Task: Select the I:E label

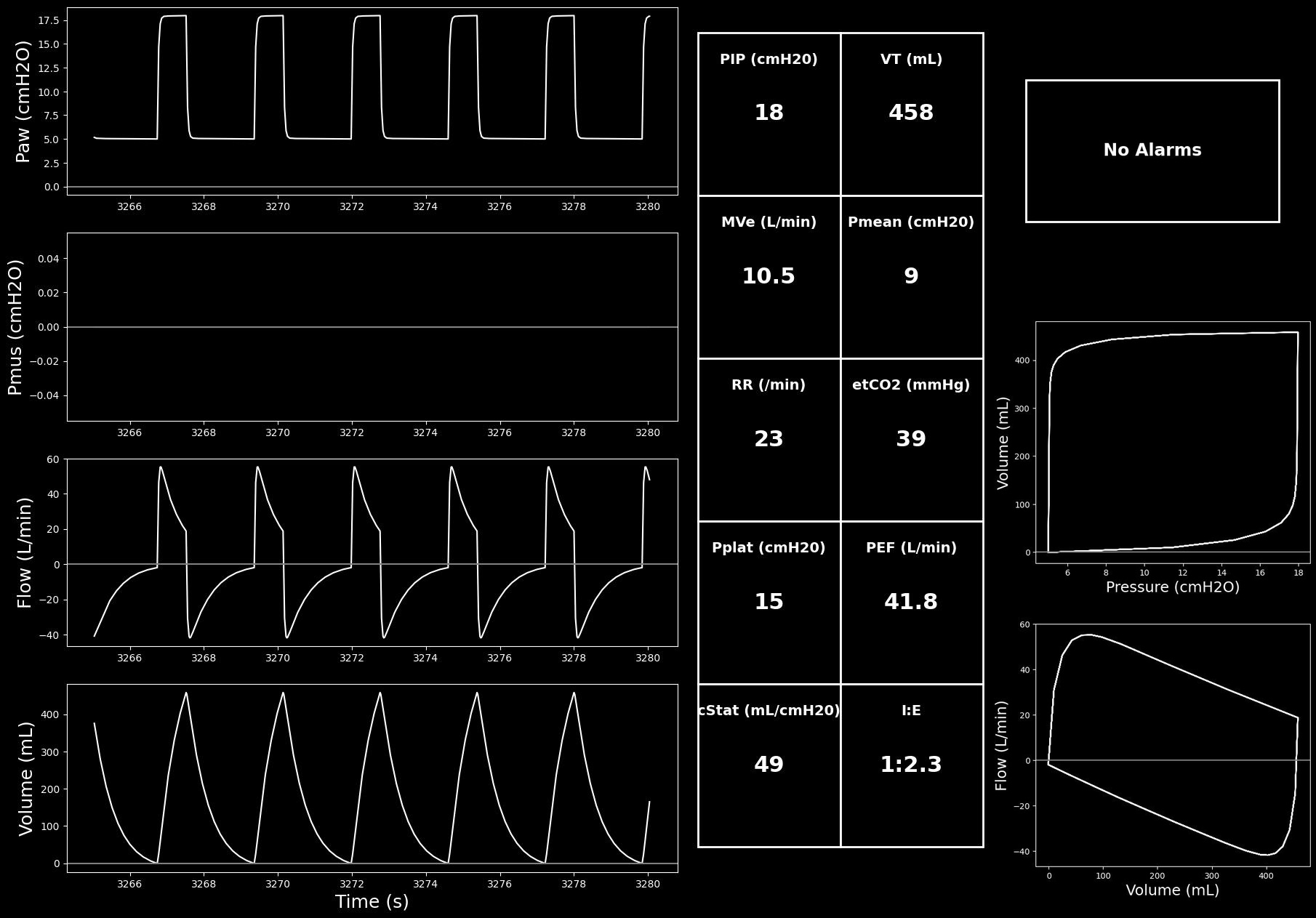Action: tap(911, 711)
